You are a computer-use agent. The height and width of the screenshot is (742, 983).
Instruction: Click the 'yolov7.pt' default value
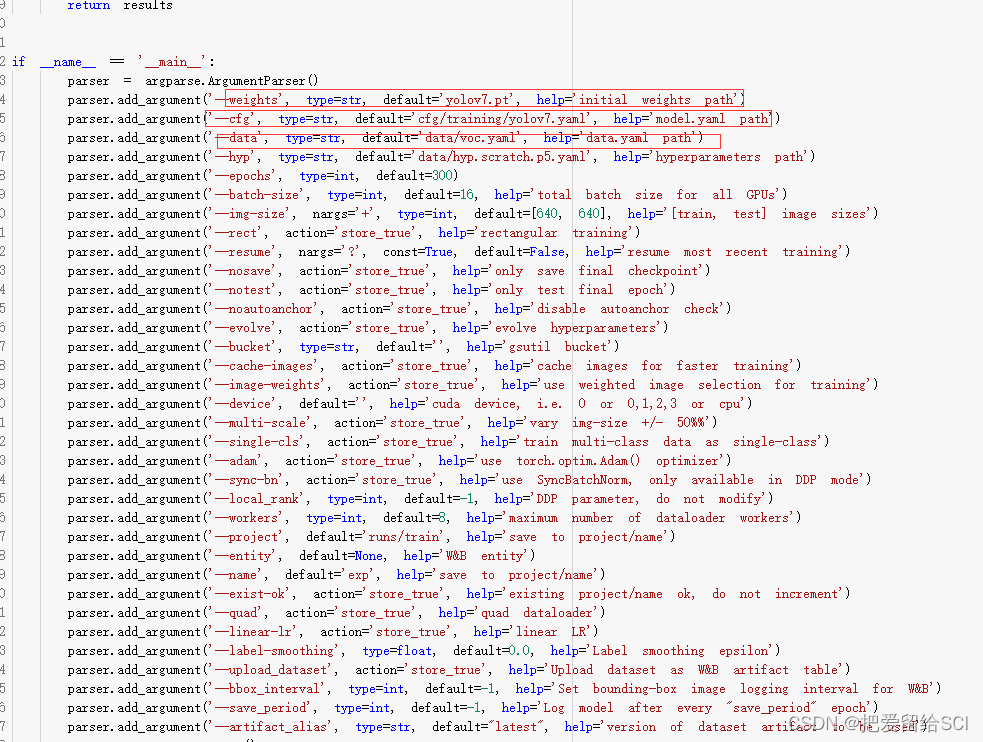(x=479, y=100)
